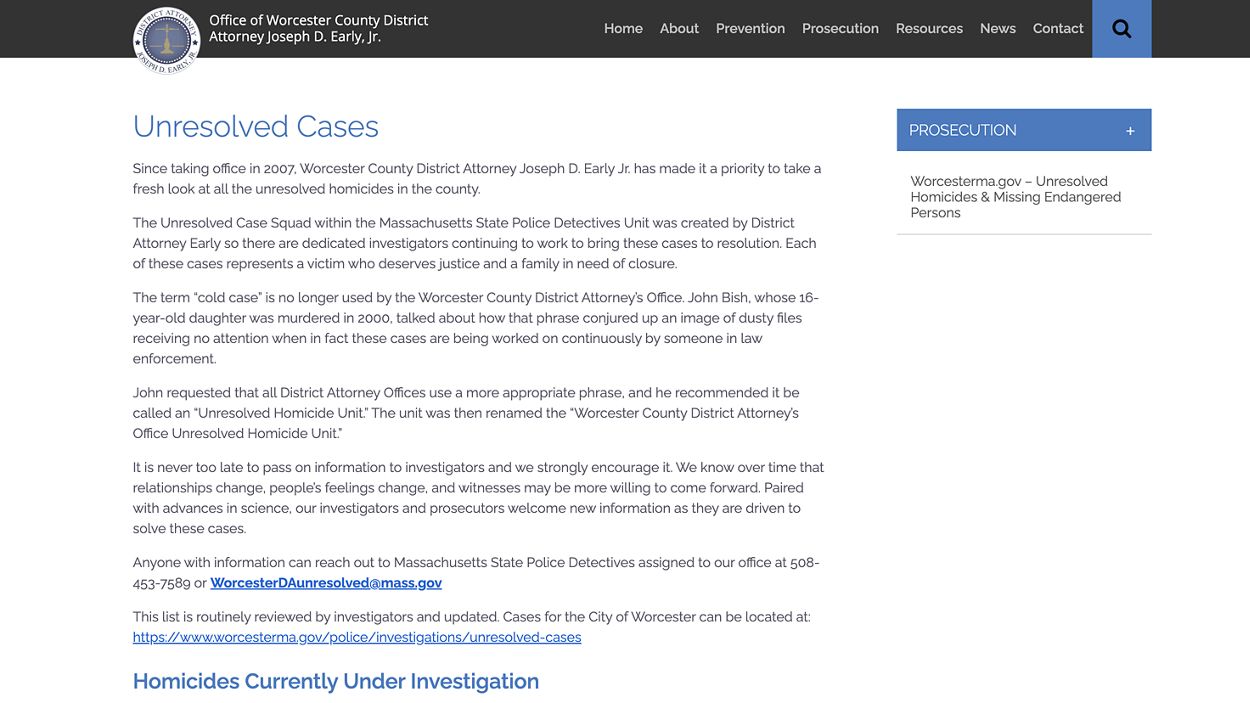Open the sidebar Unresolved Homicides & Missing Persons link
The image size is (1250, 703).
click(1015, 197)
